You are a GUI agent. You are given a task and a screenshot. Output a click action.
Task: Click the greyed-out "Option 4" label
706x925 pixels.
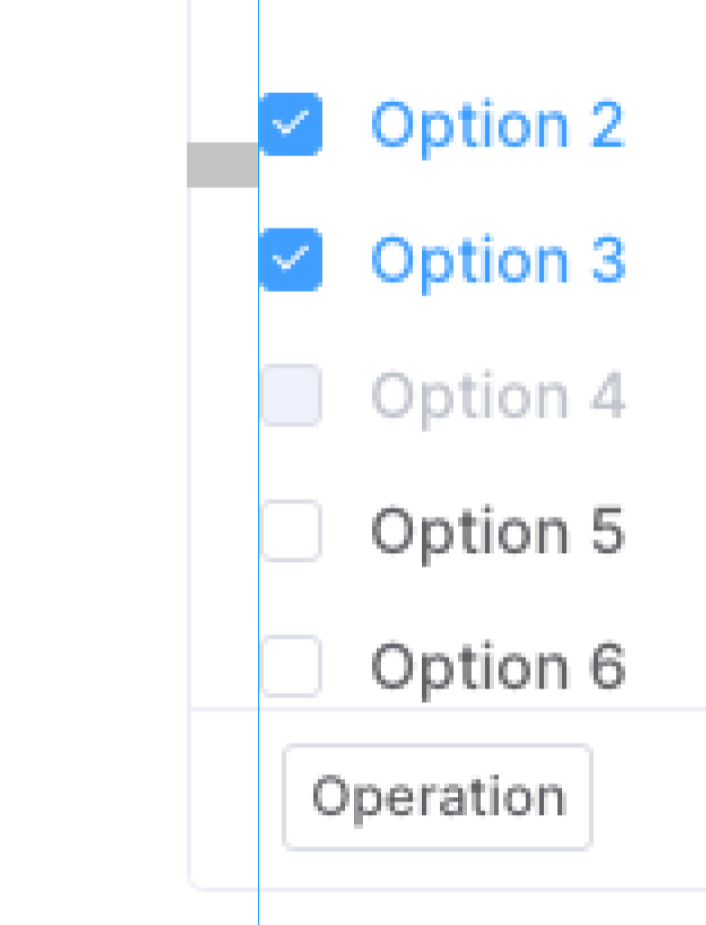tap(497, 397)
